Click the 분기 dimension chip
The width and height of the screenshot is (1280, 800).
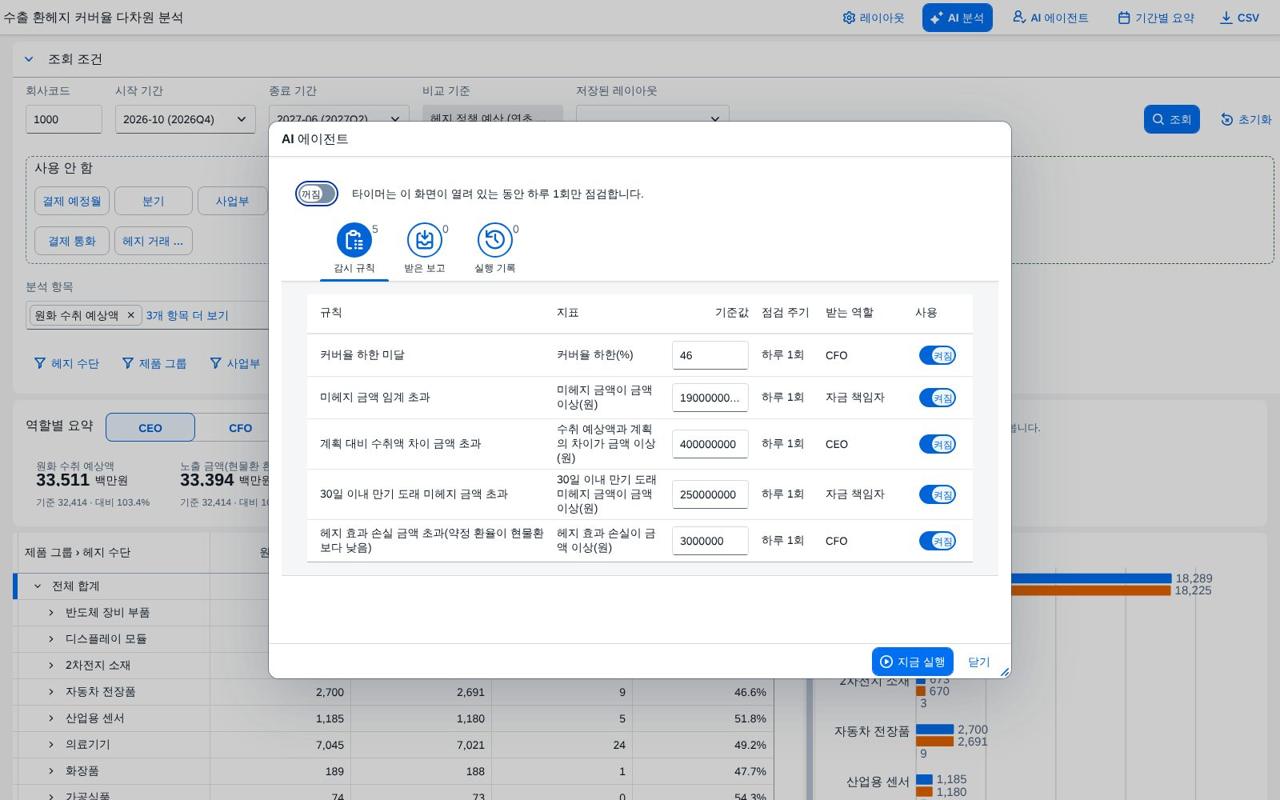coord(153,201)
